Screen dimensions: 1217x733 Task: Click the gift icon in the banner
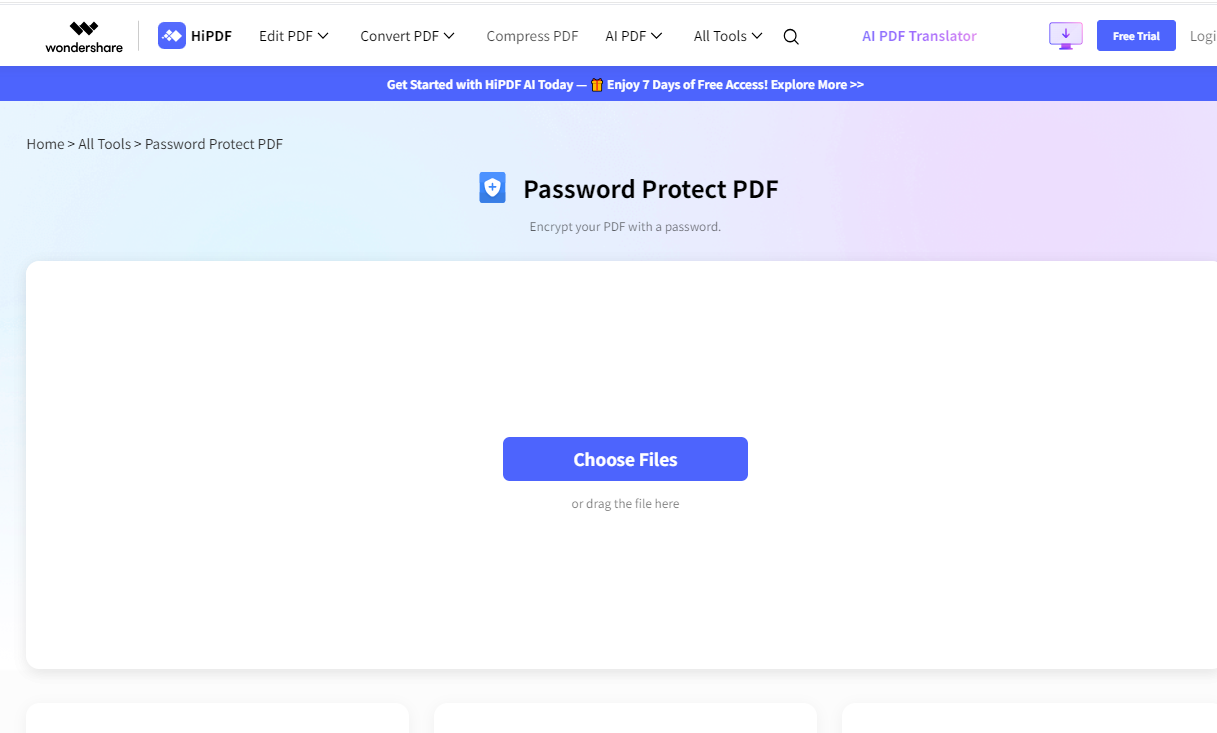pos(597,85)
